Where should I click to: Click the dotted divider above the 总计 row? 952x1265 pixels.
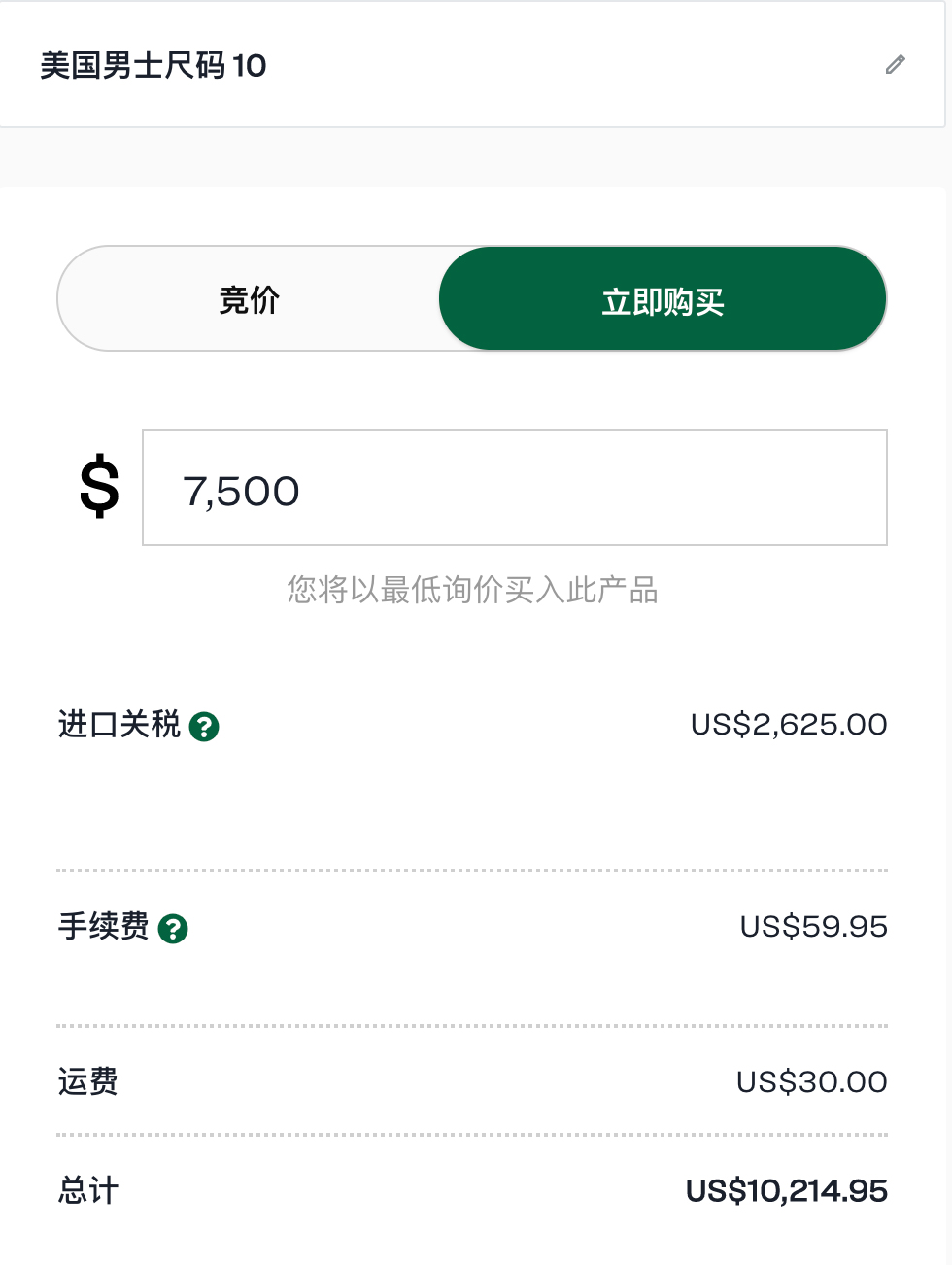click(x=472, y=1135)
